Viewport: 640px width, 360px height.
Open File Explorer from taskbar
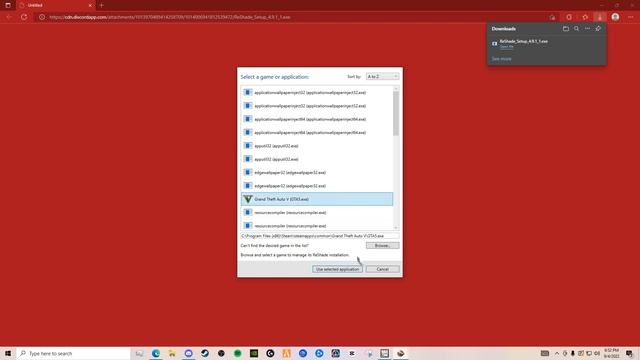(x=172, y=353)
